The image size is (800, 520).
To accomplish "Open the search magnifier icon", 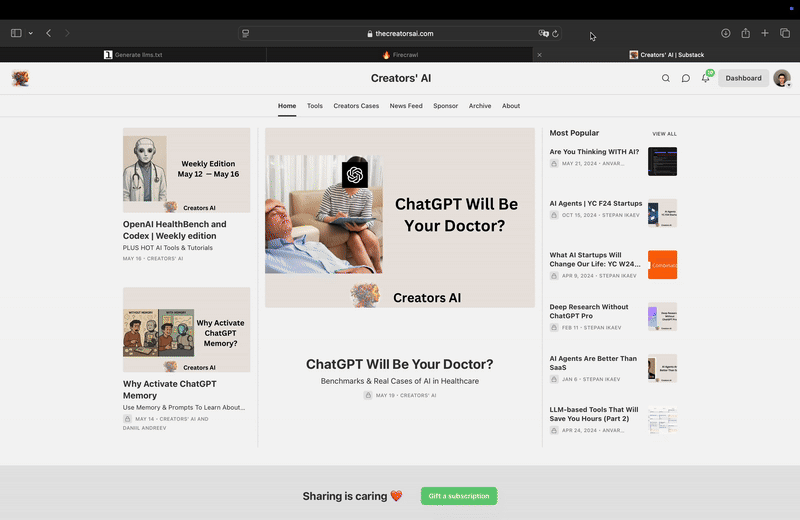I will click(x=666, y=78).
